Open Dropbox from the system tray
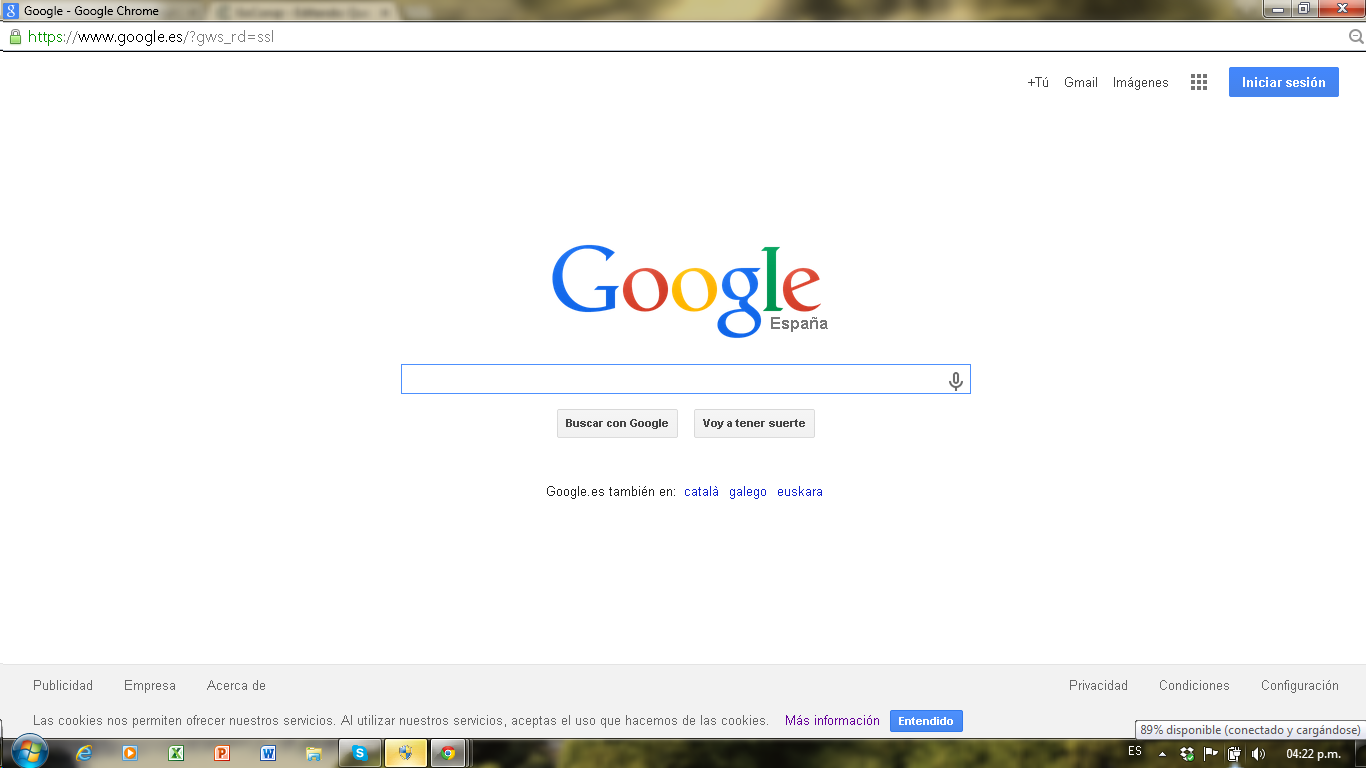Viewport: 1366px width, 768px height. pos(1187,754)
